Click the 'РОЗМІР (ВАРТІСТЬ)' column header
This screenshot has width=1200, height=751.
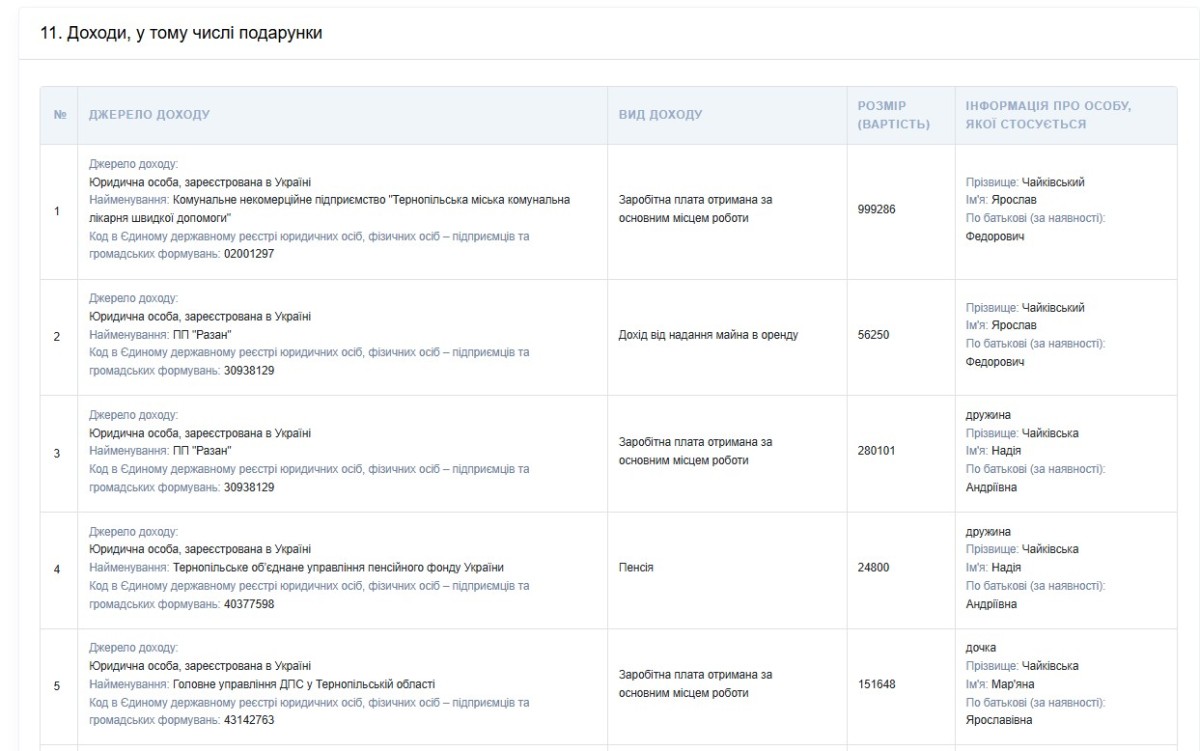(894, 115)
